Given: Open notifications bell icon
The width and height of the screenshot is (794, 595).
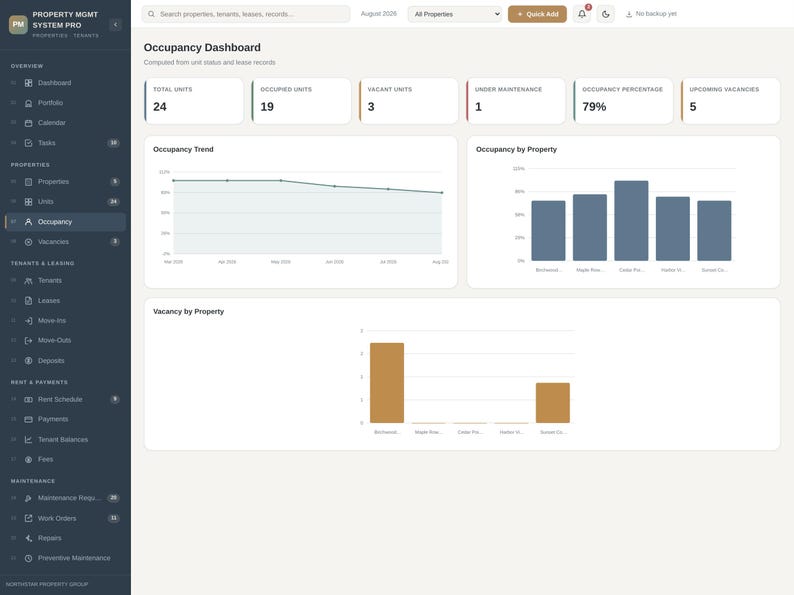Looking at the screenshot, I should (582, 14).
